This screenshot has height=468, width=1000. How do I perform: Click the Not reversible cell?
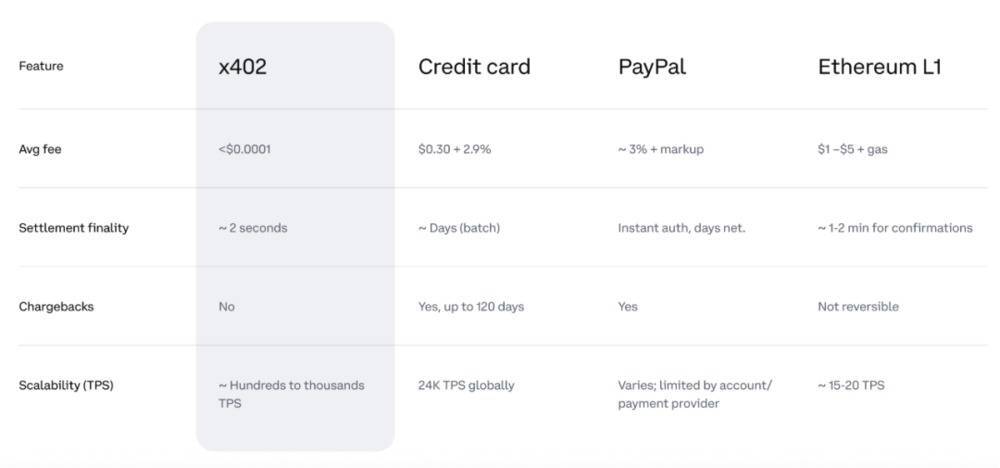click(858, 306)
